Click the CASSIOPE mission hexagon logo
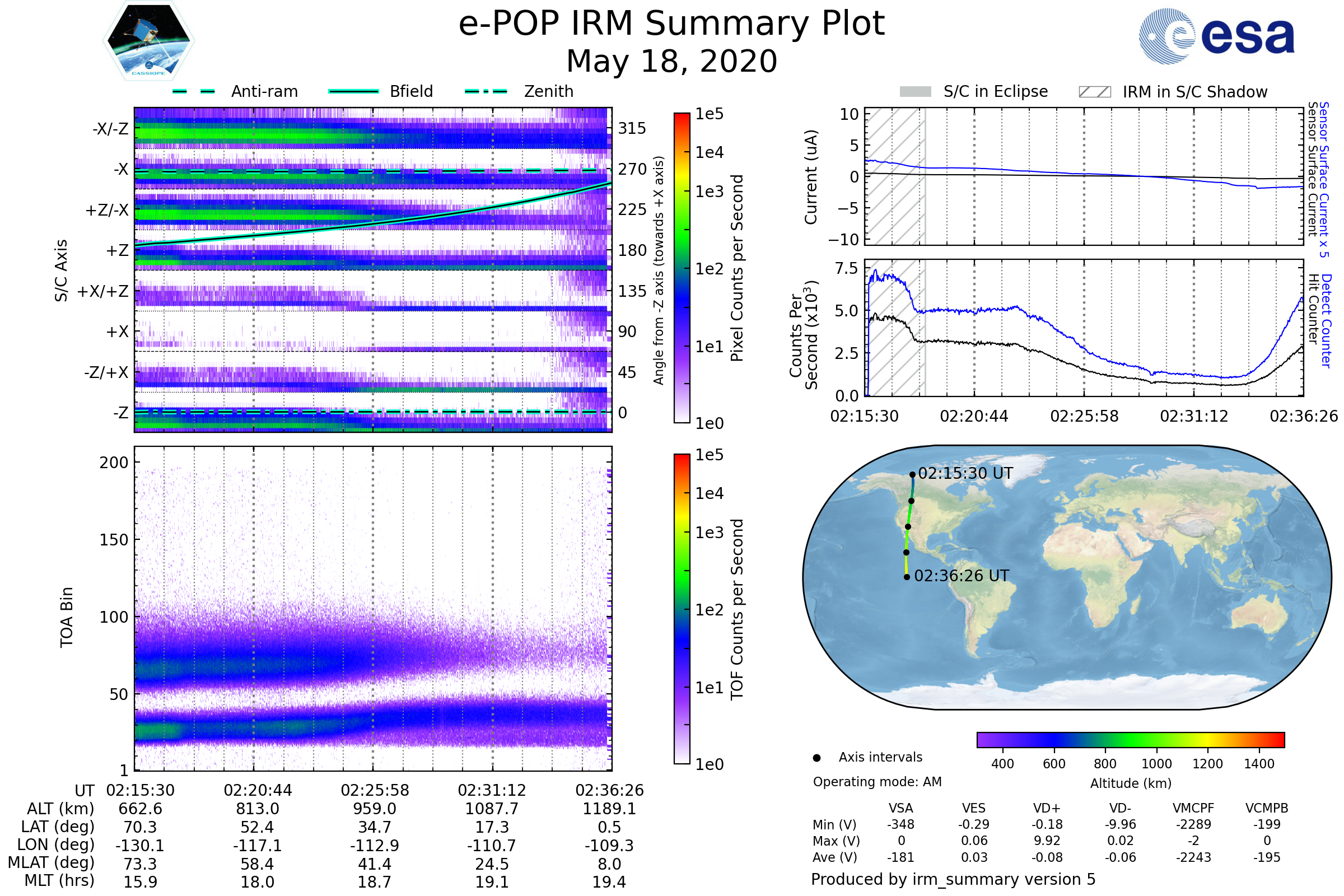The width and height of the screenshot is (1344, 896). coord(148,41)
